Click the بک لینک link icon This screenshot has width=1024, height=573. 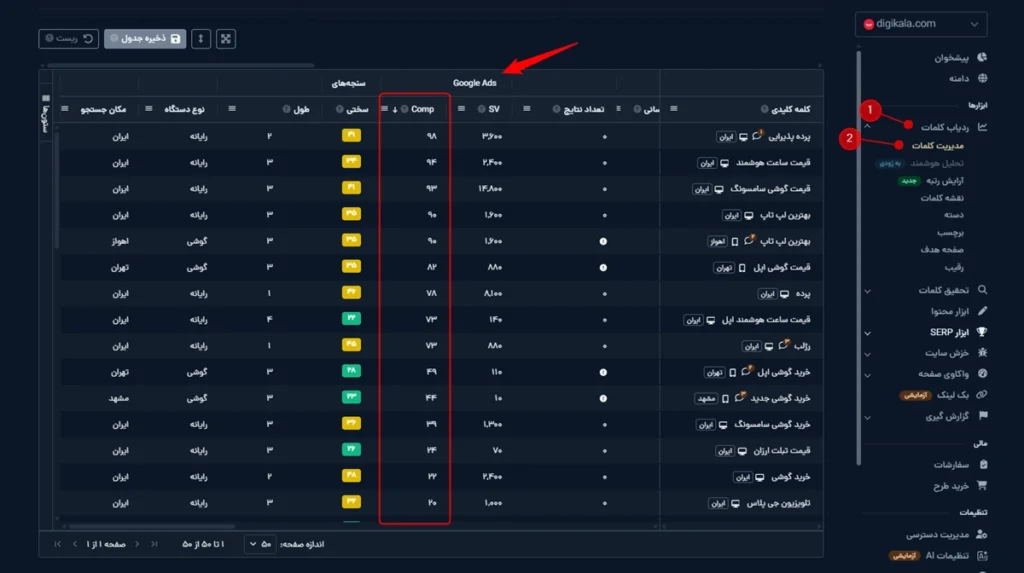click(982, 395)
